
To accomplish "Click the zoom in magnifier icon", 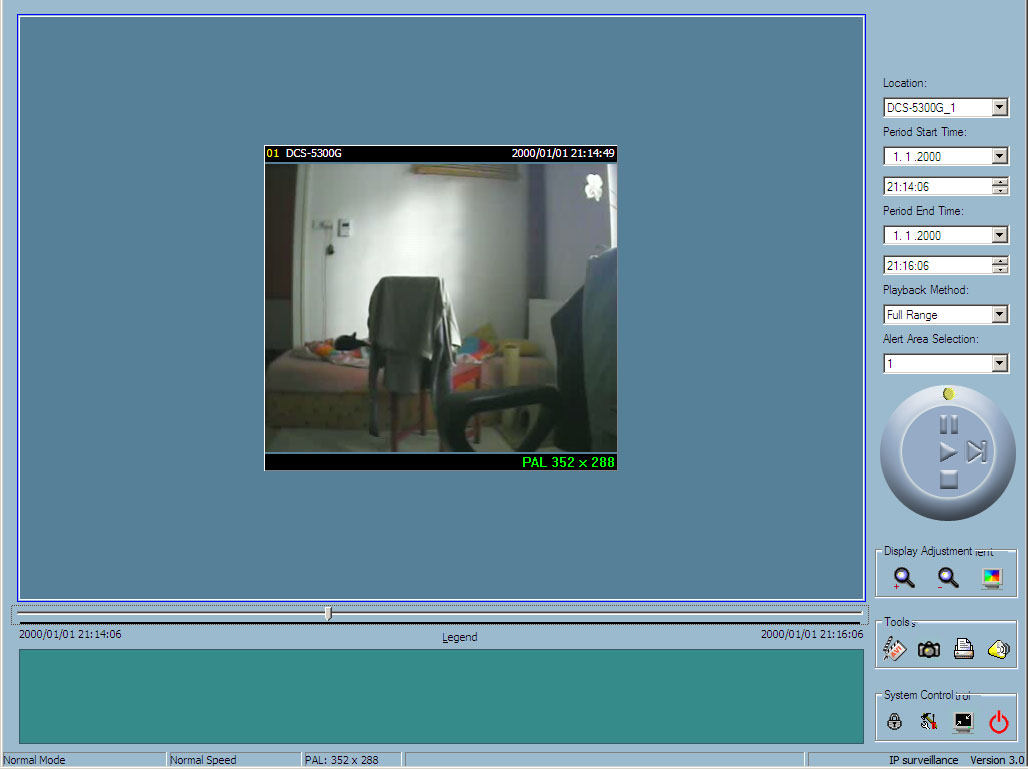I will click(x=904, y=578).
